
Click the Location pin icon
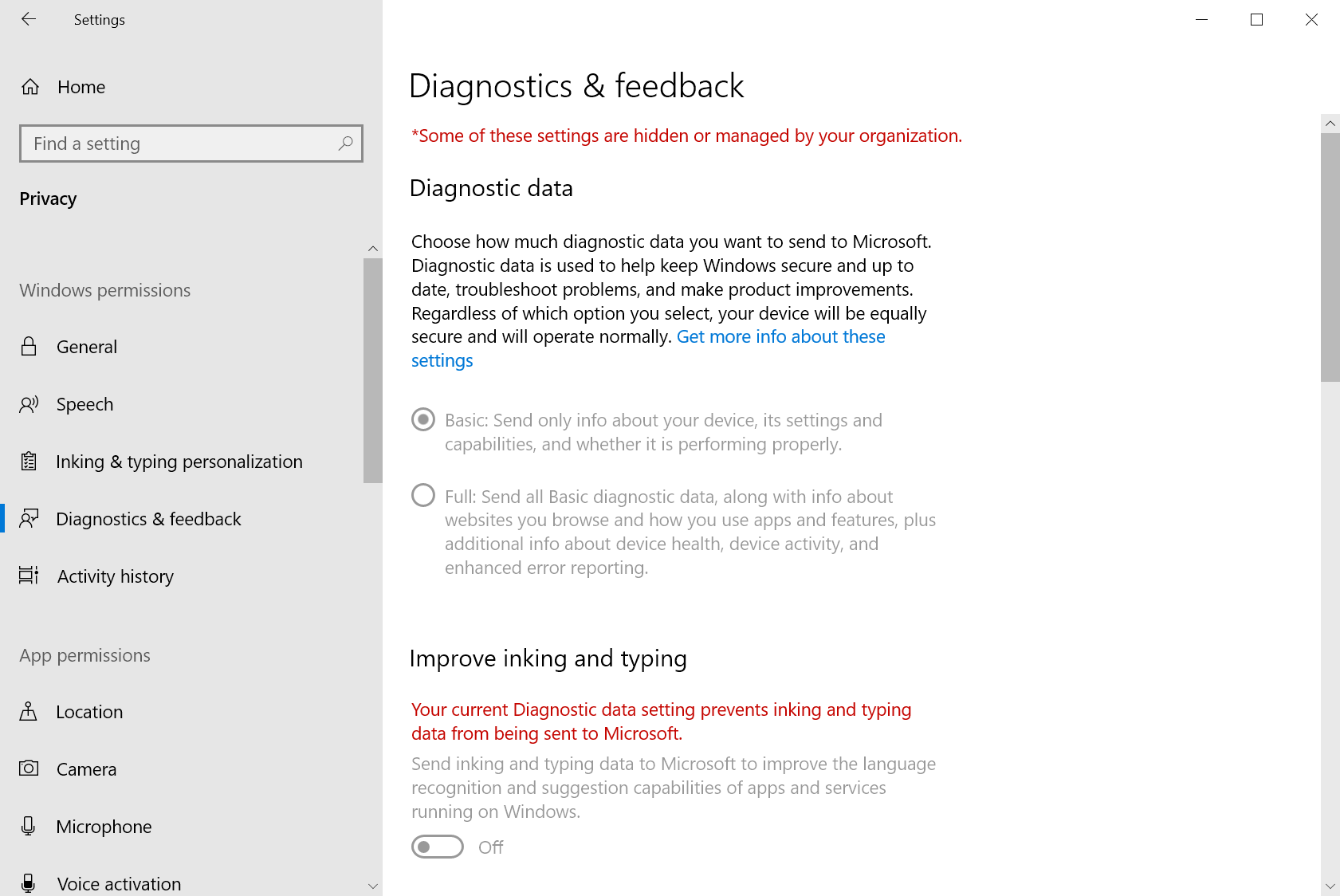pyautogui.click(x=29, y=712)
